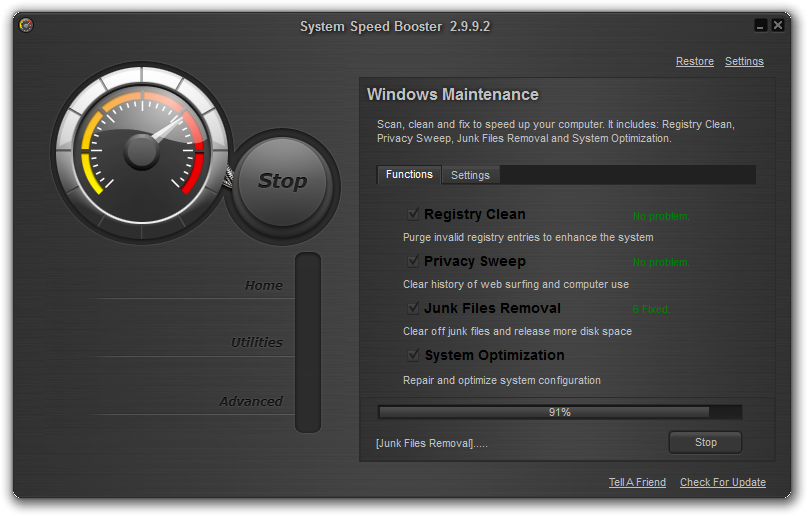Click the Tell A Friend link
This screenshot has width=808, height=517.
click(637, 482)
